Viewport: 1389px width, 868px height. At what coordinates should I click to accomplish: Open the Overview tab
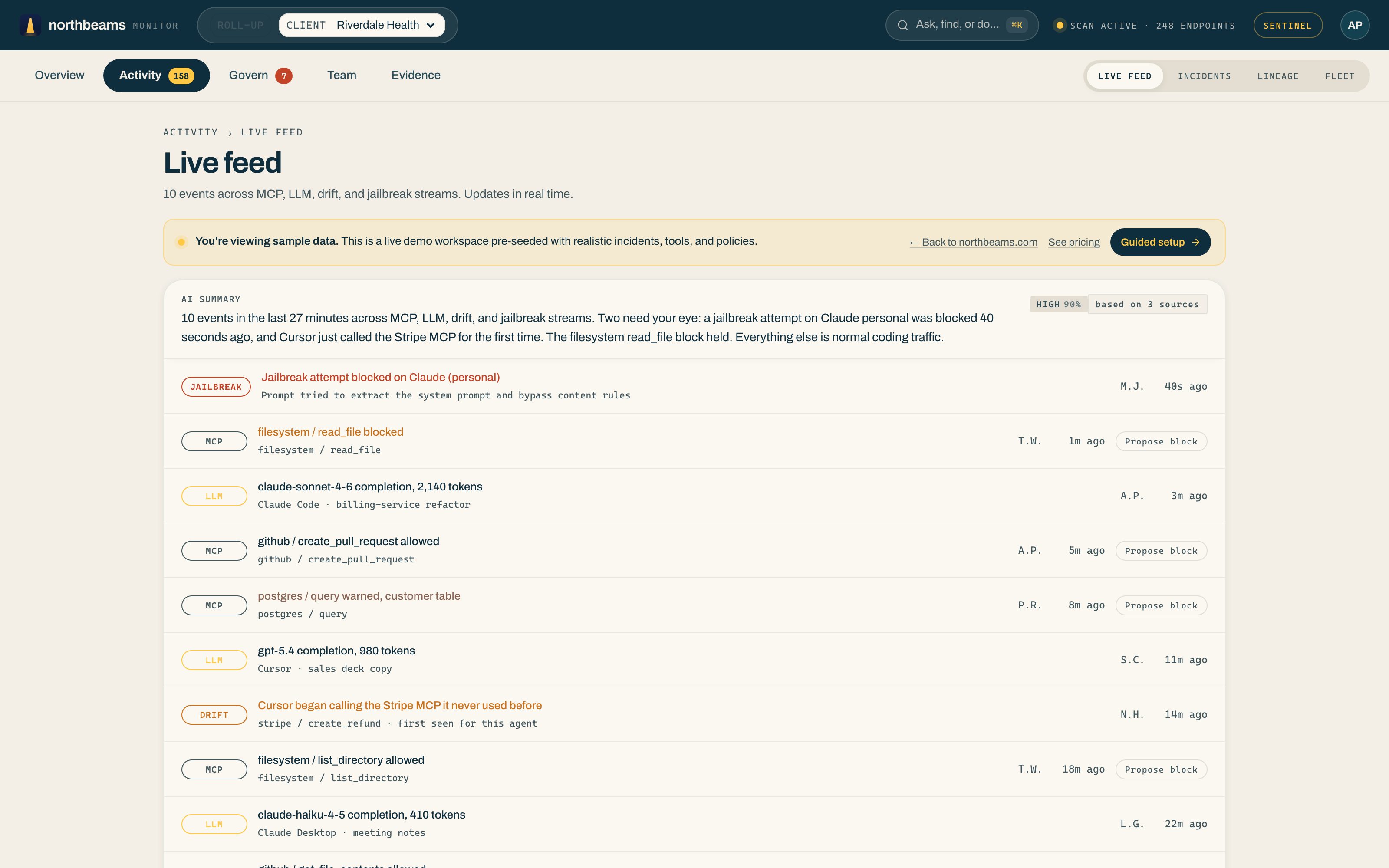click(60, 75)
